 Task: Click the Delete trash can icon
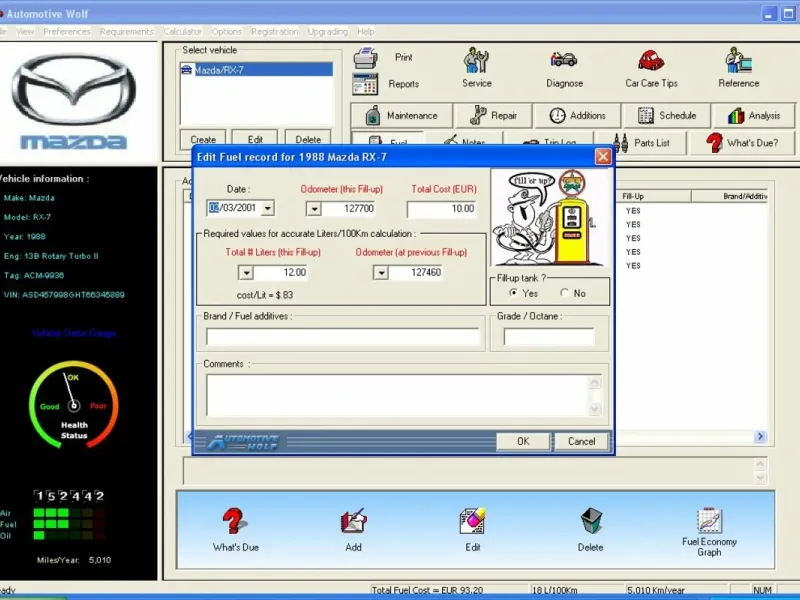(x=591, y=522)
